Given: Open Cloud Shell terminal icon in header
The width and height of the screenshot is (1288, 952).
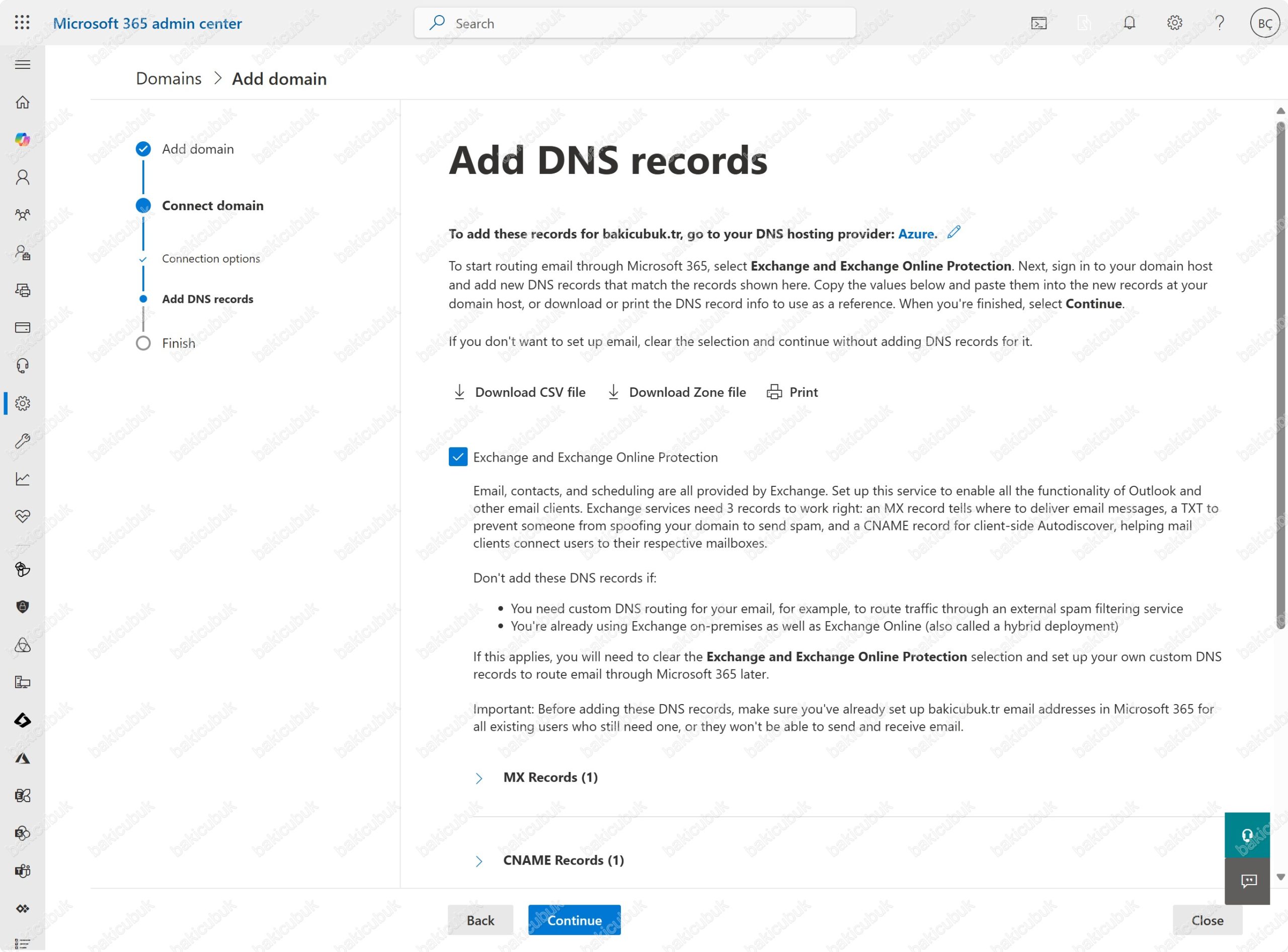Looking at the screenshot, I should click(1038, 23).
